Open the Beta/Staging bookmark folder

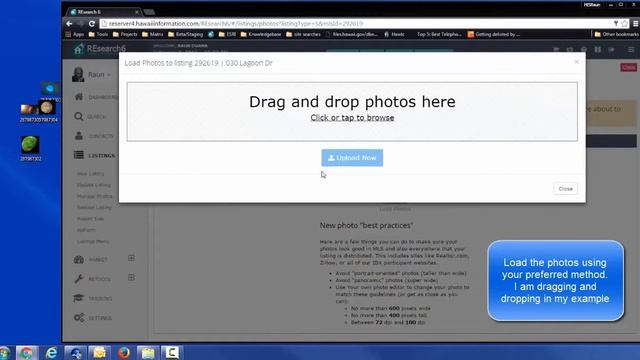[186, 34]
